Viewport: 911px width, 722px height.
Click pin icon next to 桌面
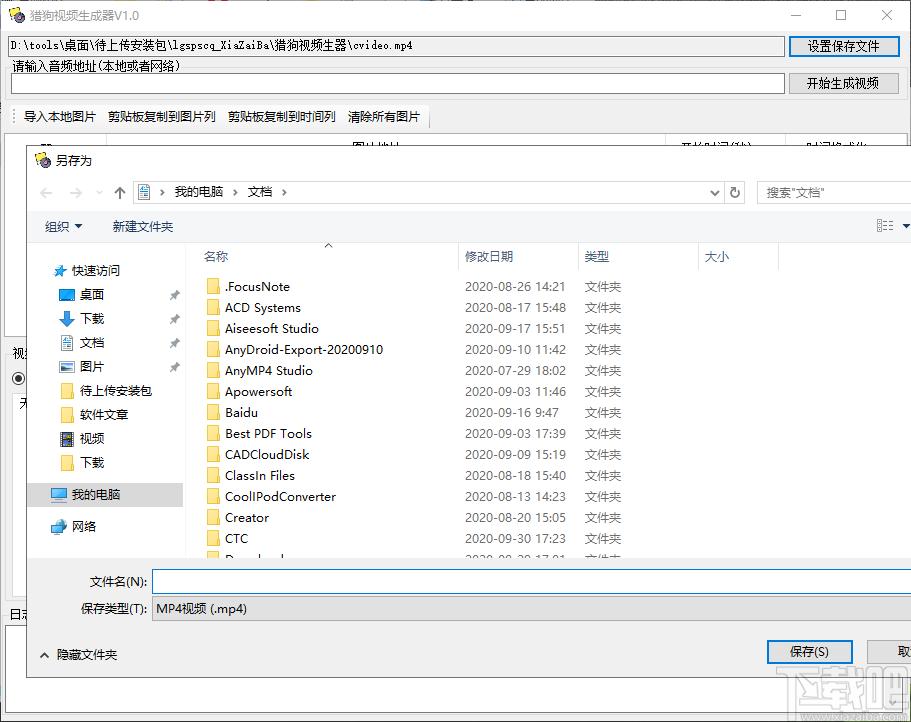coord(174,295)
